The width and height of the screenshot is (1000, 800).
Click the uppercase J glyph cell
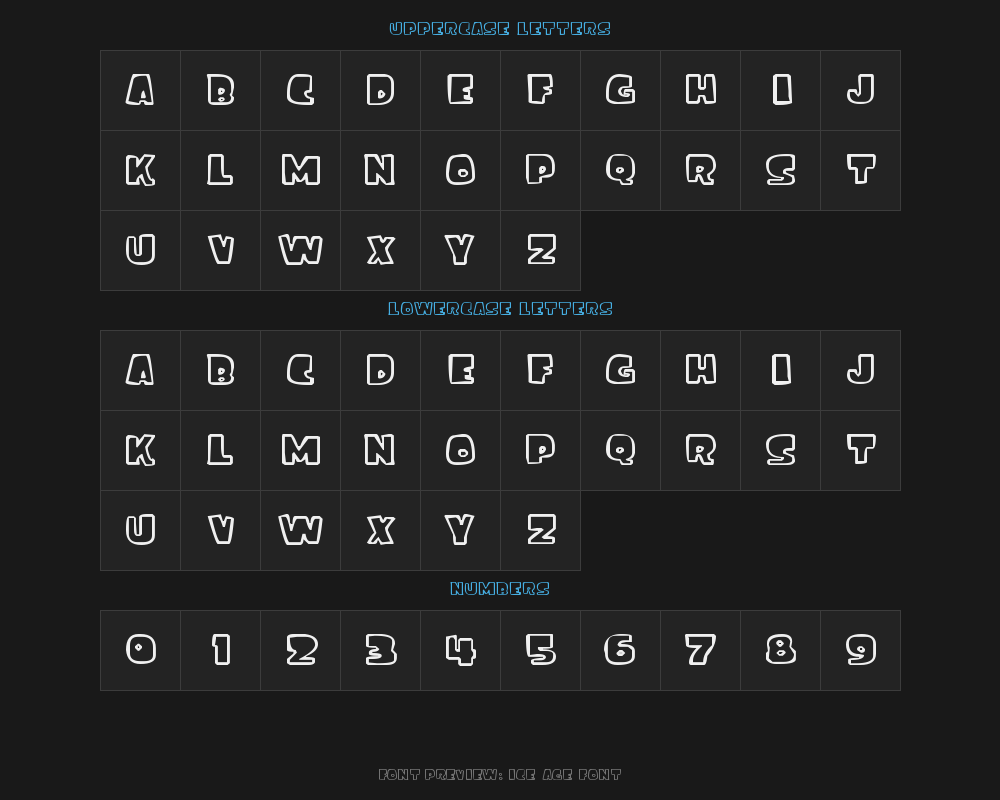860,90
